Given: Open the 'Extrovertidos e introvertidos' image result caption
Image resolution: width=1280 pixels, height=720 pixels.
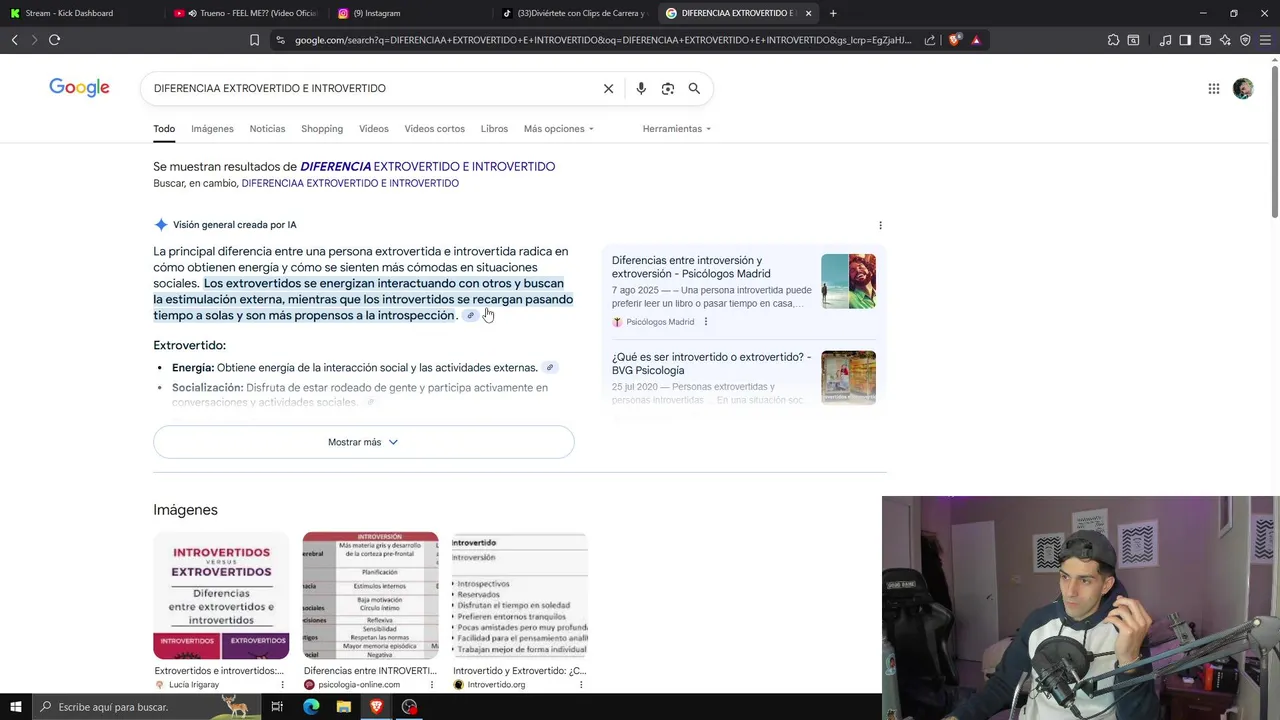Looking at the screenshot, I should tap(219, 671).
